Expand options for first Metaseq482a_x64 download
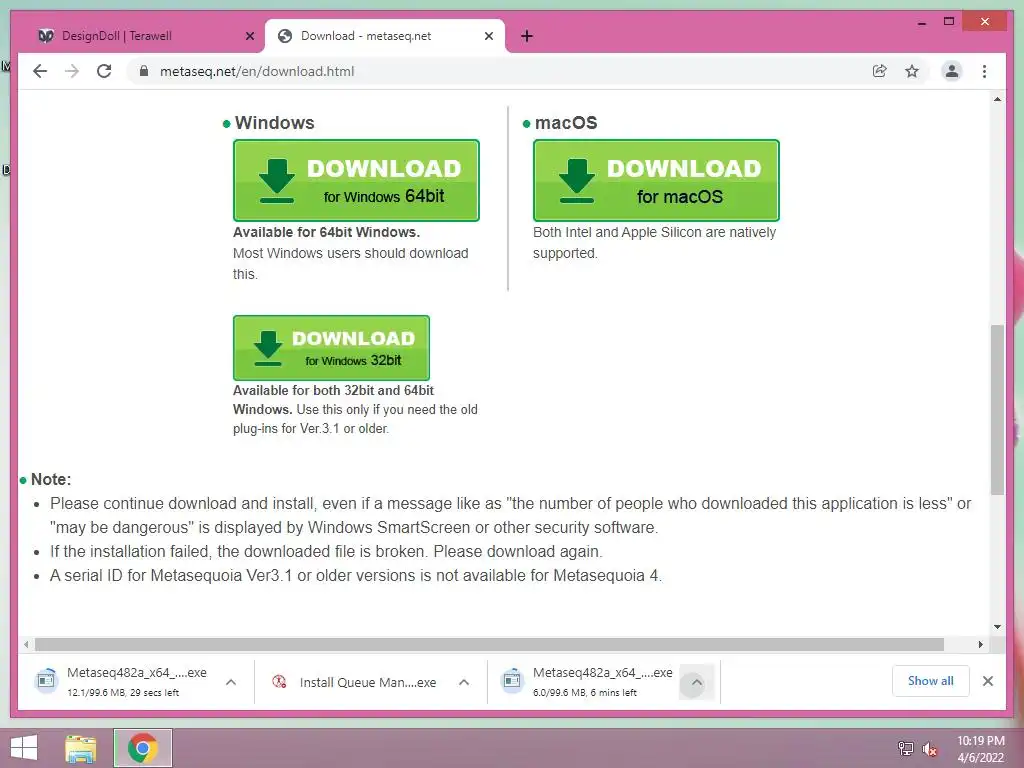Screen dimensions: 1024x768 point(231,682)
